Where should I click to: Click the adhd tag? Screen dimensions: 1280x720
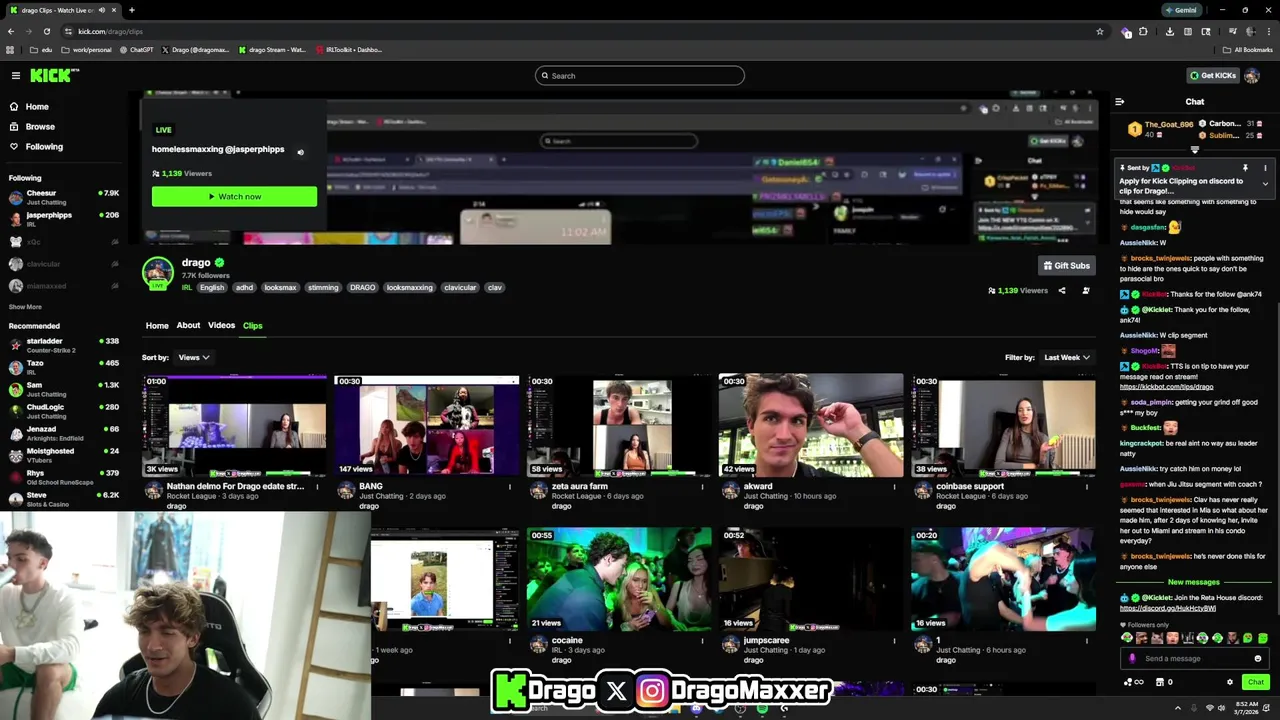[244, 288]
